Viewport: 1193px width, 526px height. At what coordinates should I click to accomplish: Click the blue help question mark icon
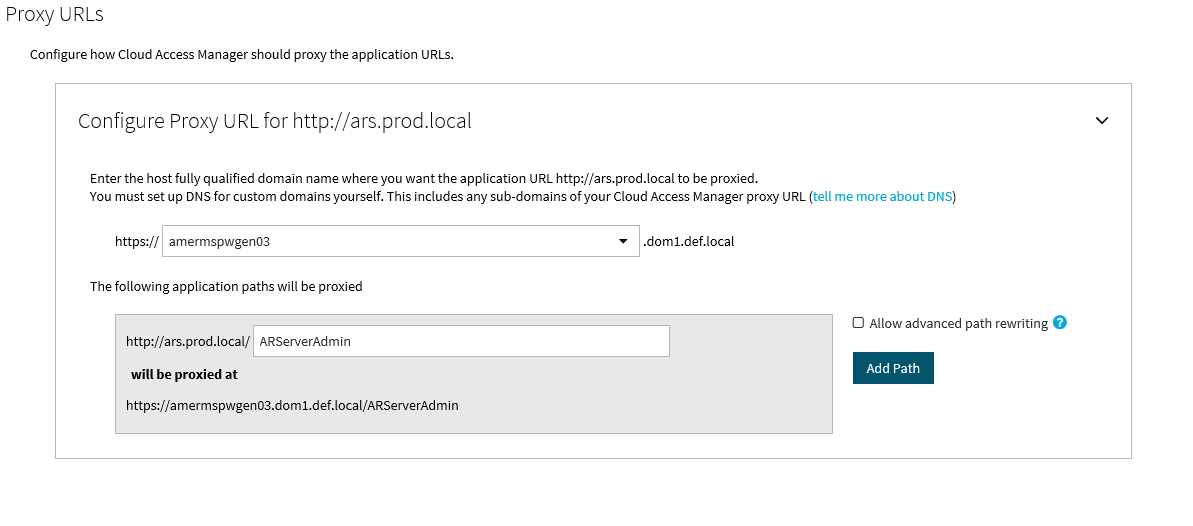pos(1060,323)
